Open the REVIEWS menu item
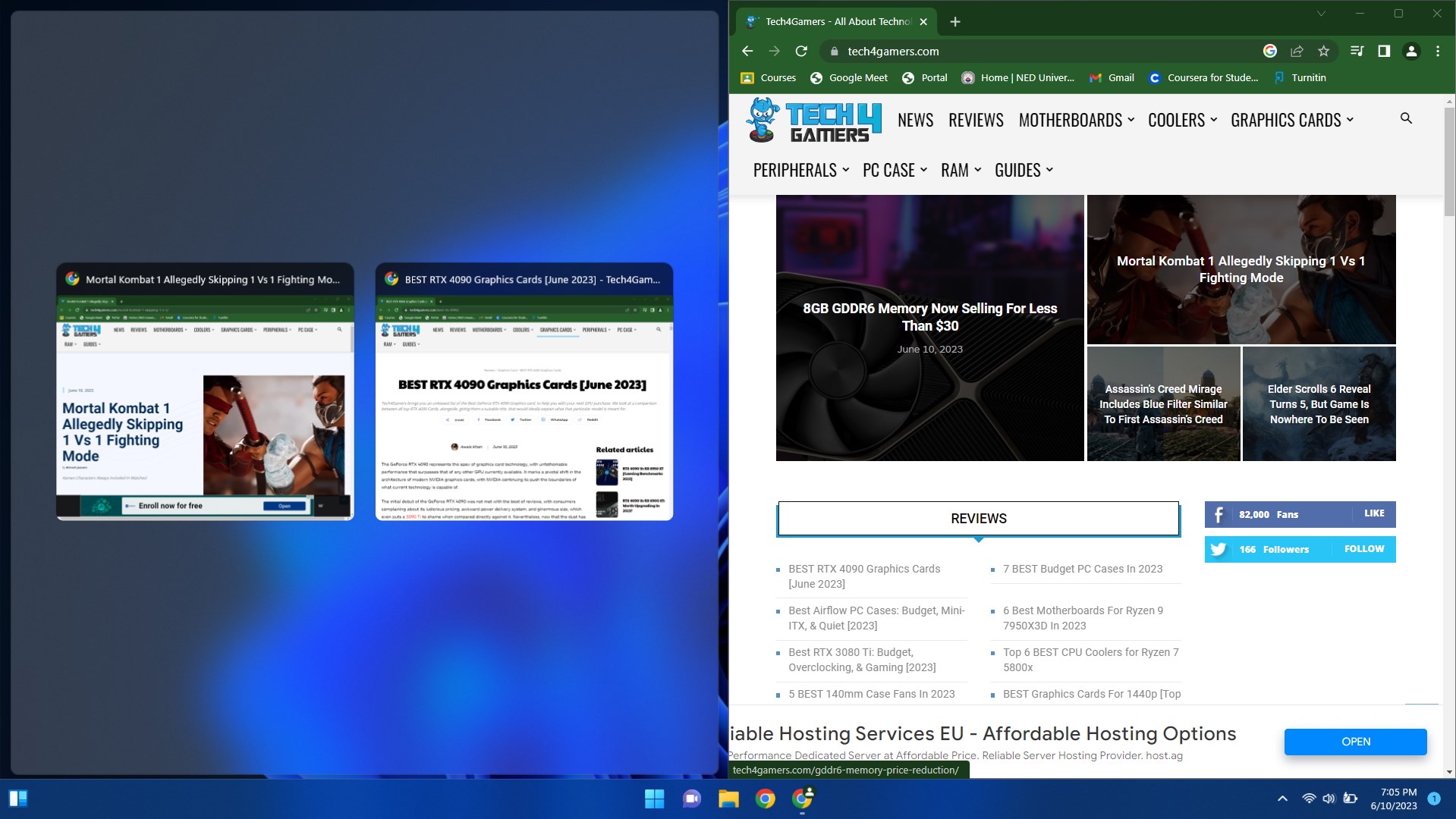This screenshot has height=819, width=1456. tap(976, 120)
